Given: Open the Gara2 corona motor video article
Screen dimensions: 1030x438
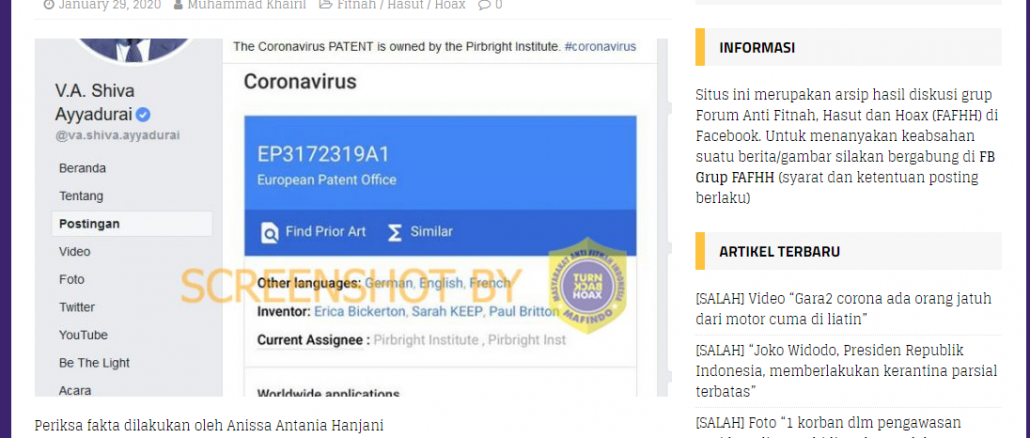Looking at the screenshot, I should click(843, 309).
